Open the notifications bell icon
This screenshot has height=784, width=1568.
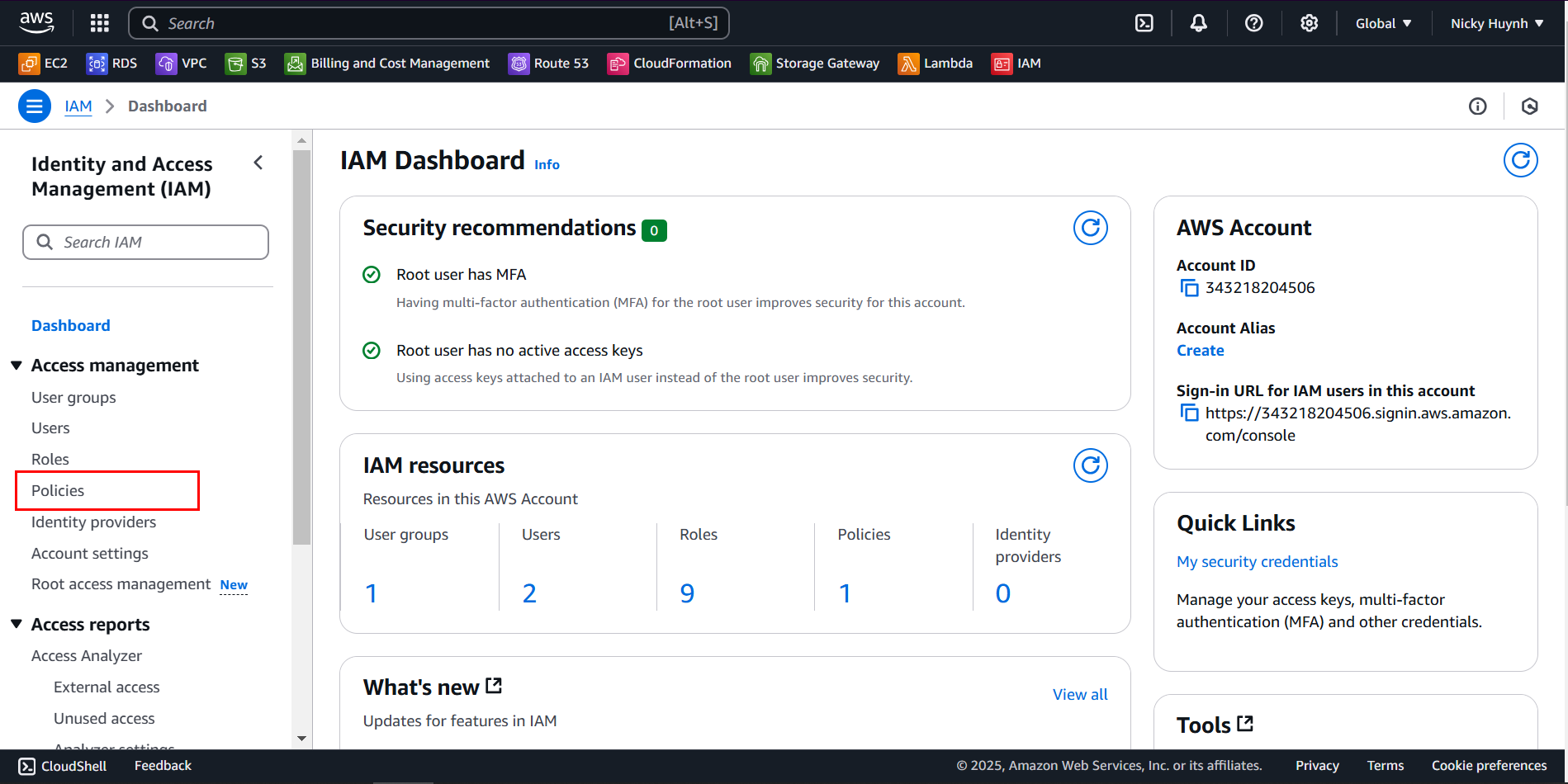(1199, 23)
